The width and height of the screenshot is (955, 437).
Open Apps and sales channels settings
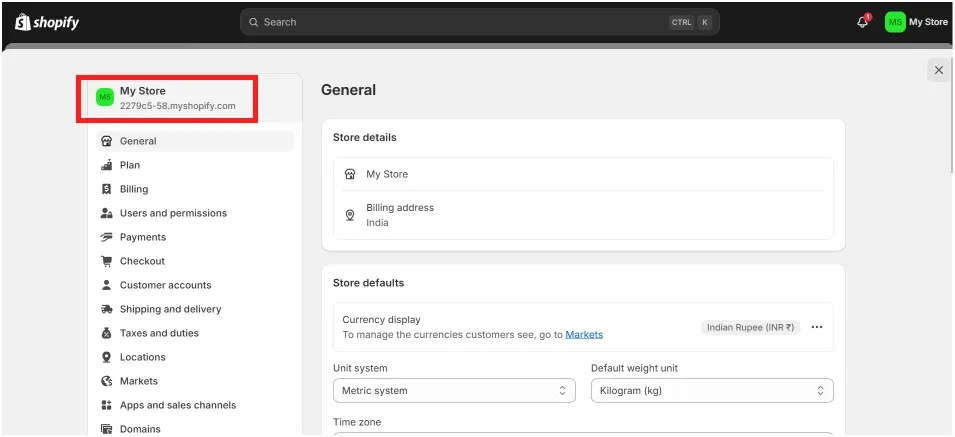click(x=195, y=405)
